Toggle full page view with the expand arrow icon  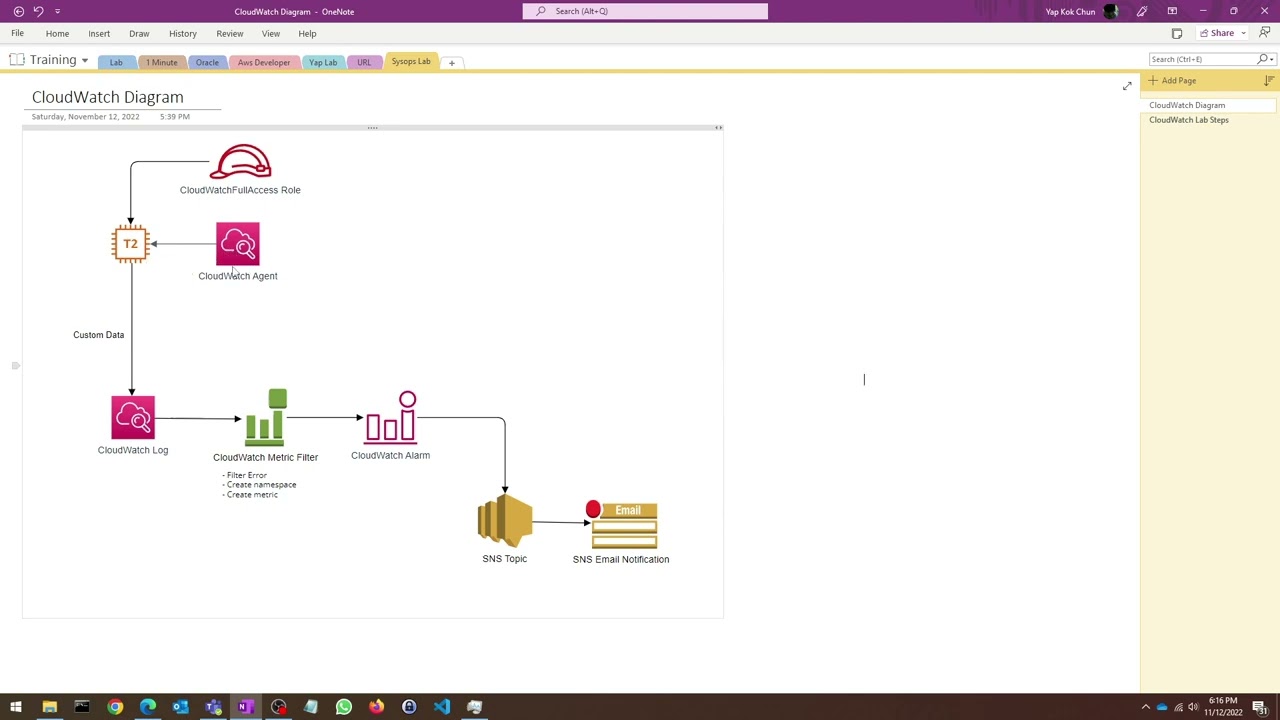(x=1127, y=86)
